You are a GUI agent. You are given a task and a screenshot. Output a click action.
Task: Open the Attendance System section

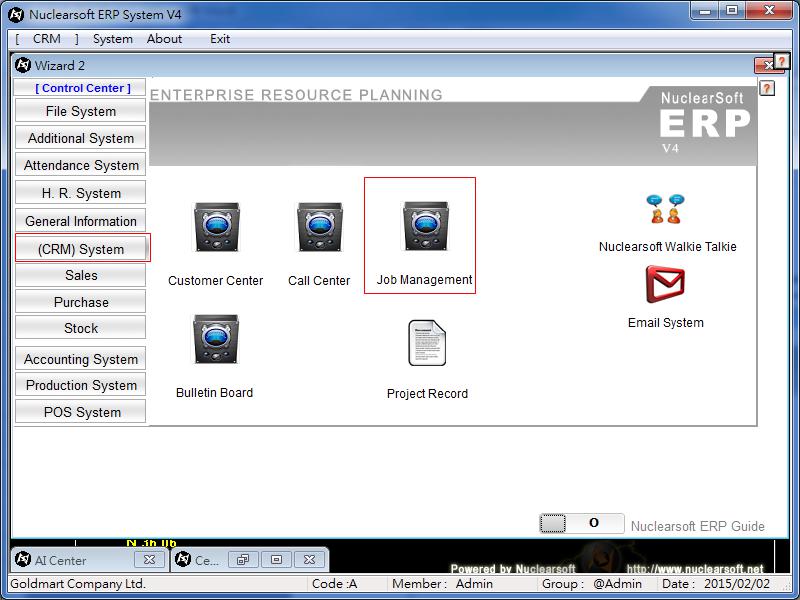coord(81,165)
